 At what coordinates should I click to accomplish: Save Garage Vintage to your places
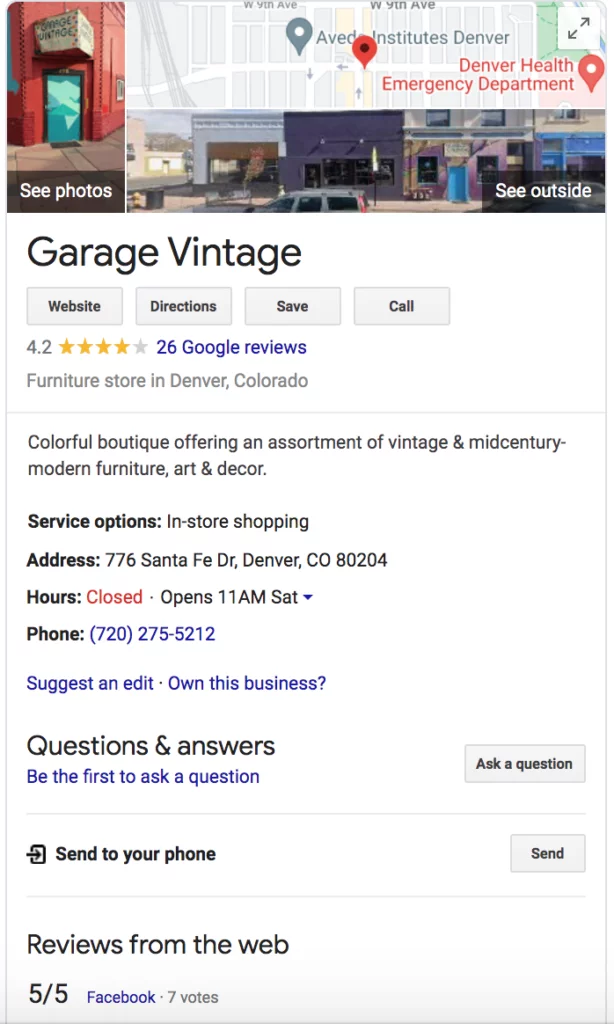pos(292,306)
